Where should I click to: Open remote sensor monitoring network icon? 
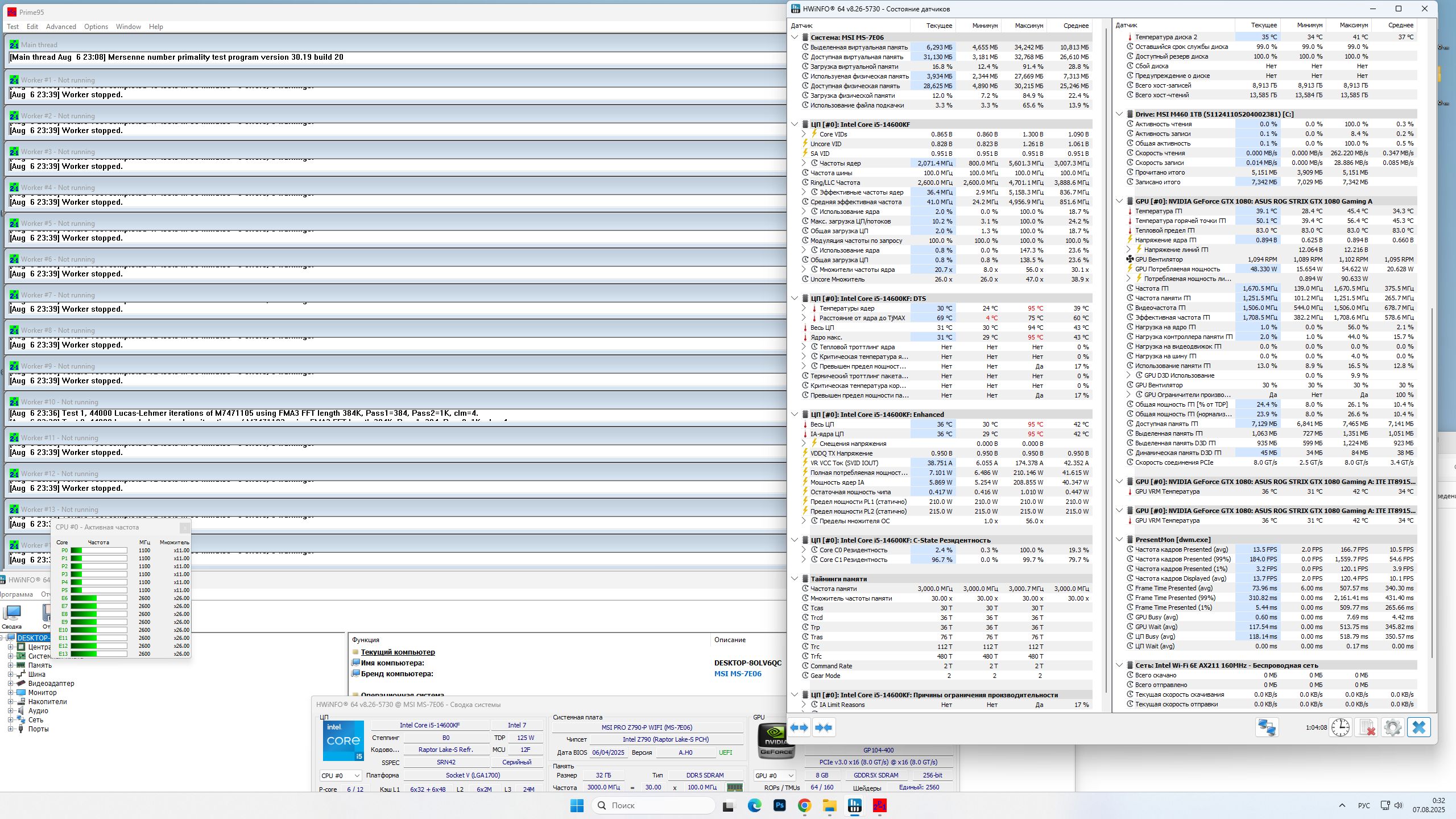tap(1267, 727)
